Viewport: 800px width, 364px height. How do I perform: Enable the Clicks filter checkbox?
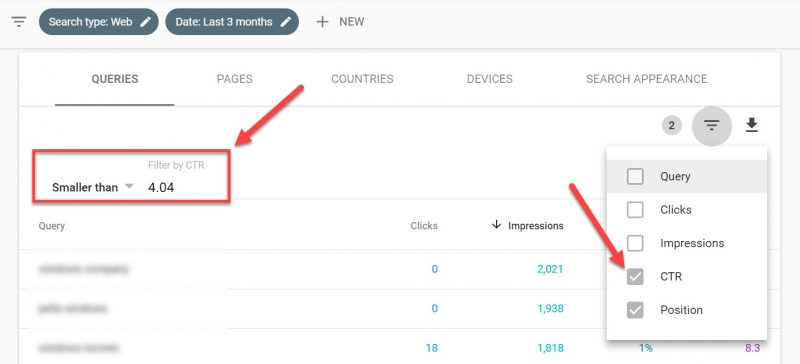point(635,210)
